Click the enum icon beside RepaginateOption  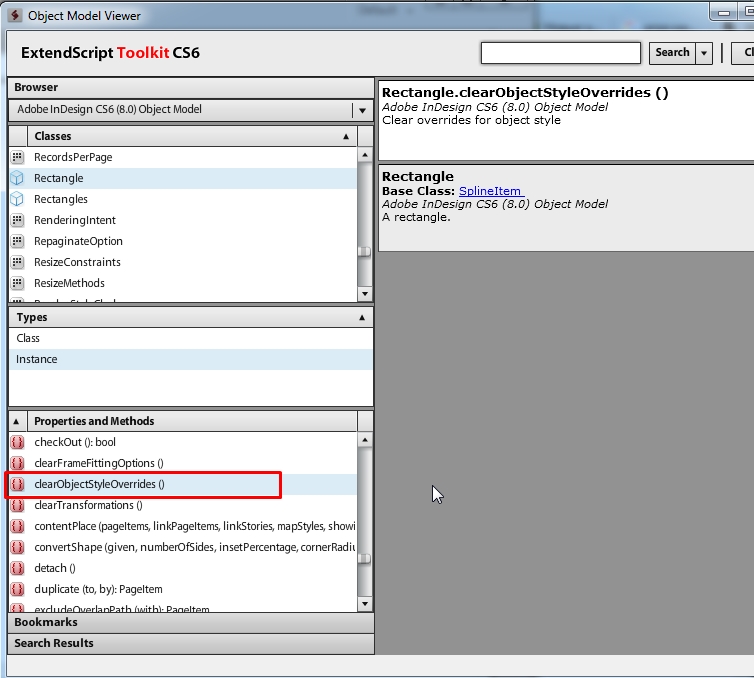pos(17,241)
